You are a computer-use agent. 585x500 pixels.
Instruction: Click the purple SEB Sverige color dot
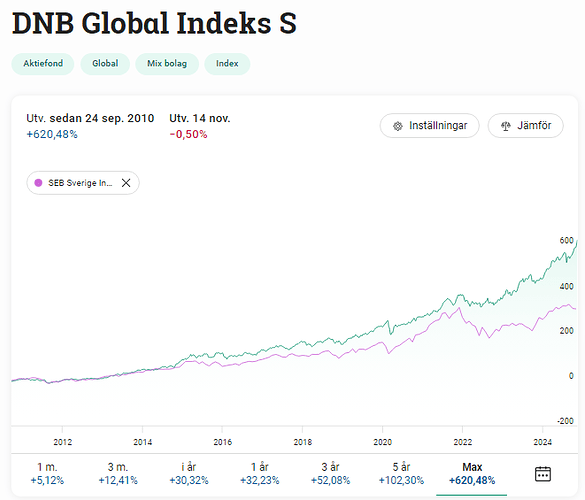(38, 183)
